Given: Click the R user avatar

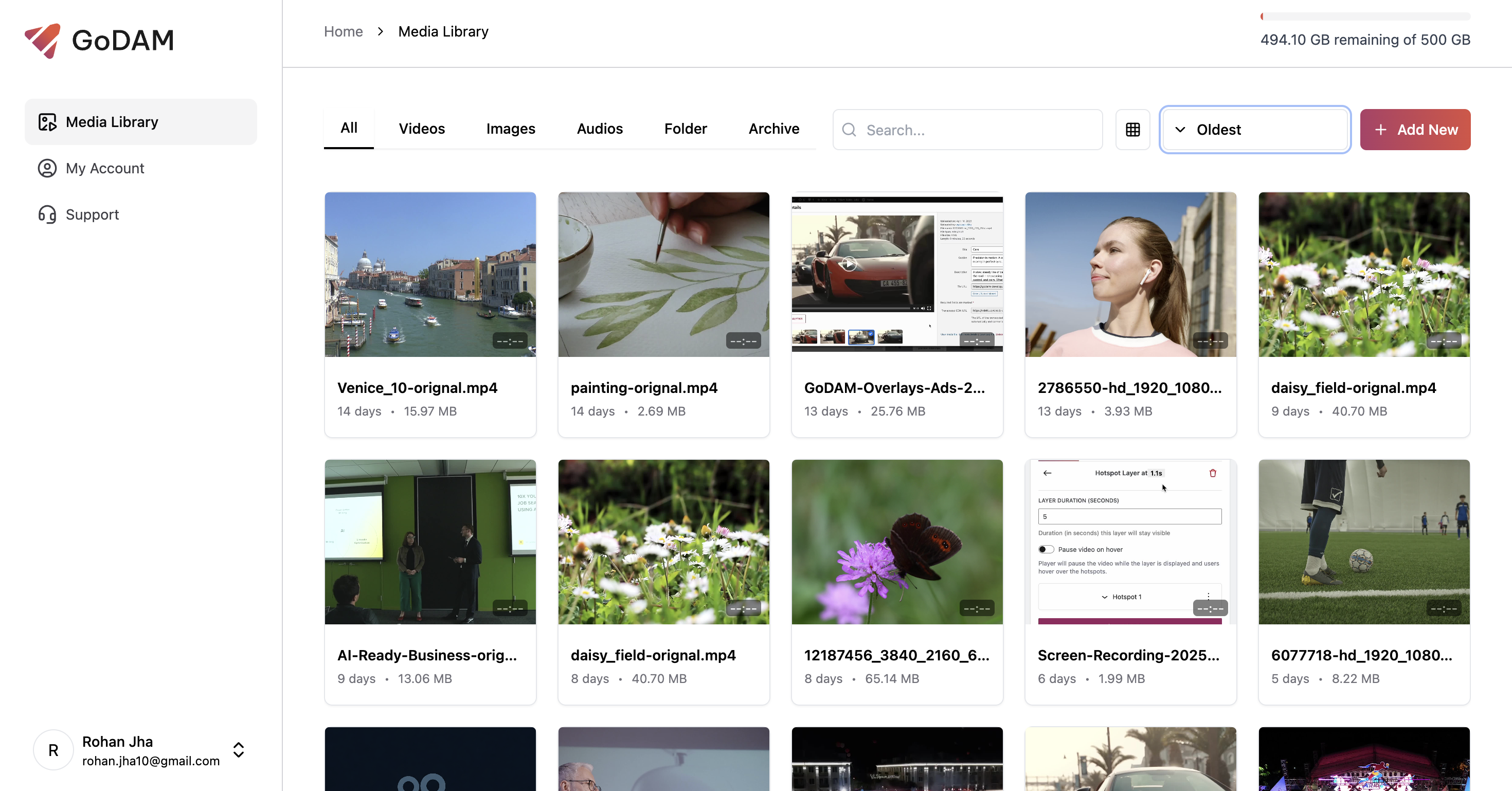Looking at the screenshot, I should click(x=53, y=750).
